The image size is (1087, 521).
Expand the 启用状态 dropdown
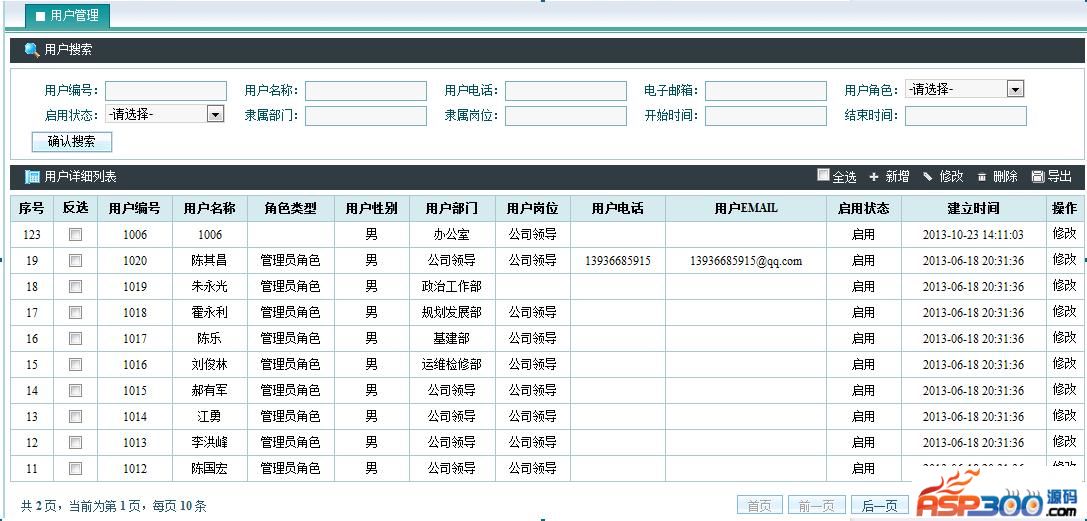pyautogui.click(x=215, y=114)
